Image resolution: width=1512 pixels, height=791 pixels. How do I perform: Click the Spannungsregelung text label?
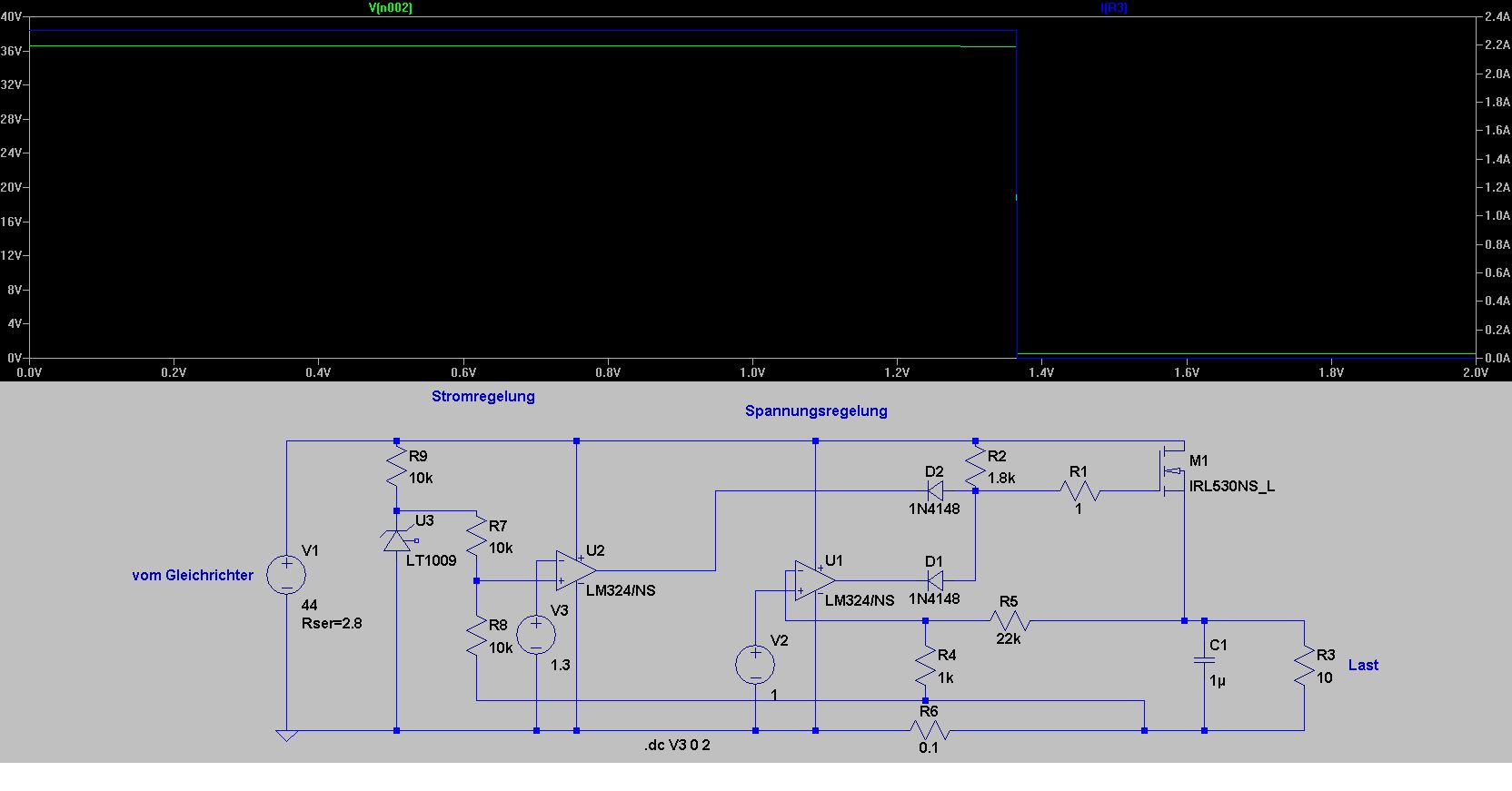[x=816, y=410]
